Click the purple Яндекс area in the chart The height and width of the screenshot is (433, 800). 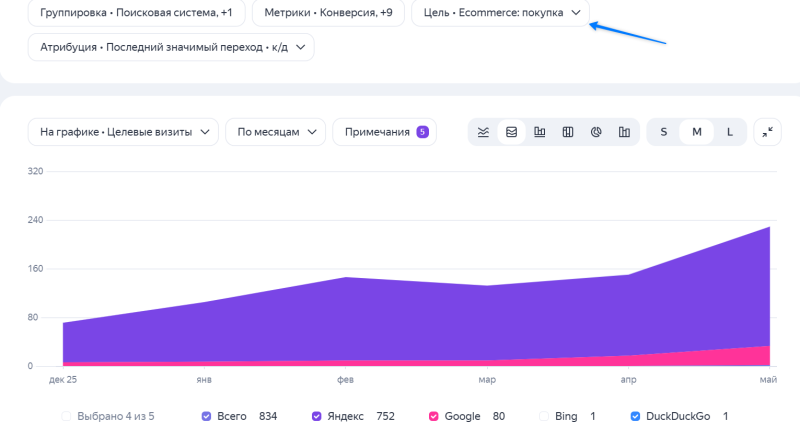coord(416,321)
